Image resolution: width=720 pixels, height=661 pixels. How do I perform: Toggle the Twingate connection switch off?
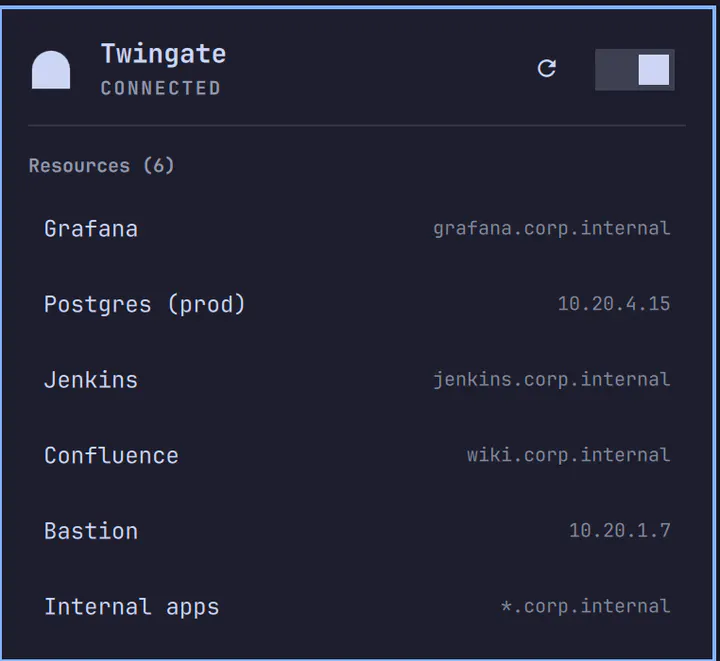coord(635,70)
